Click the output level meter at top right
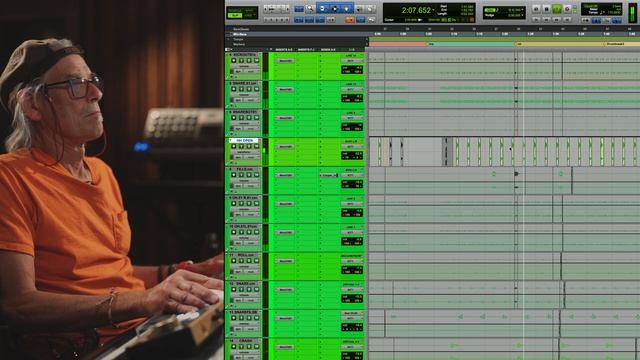 (x=632, y=12)
